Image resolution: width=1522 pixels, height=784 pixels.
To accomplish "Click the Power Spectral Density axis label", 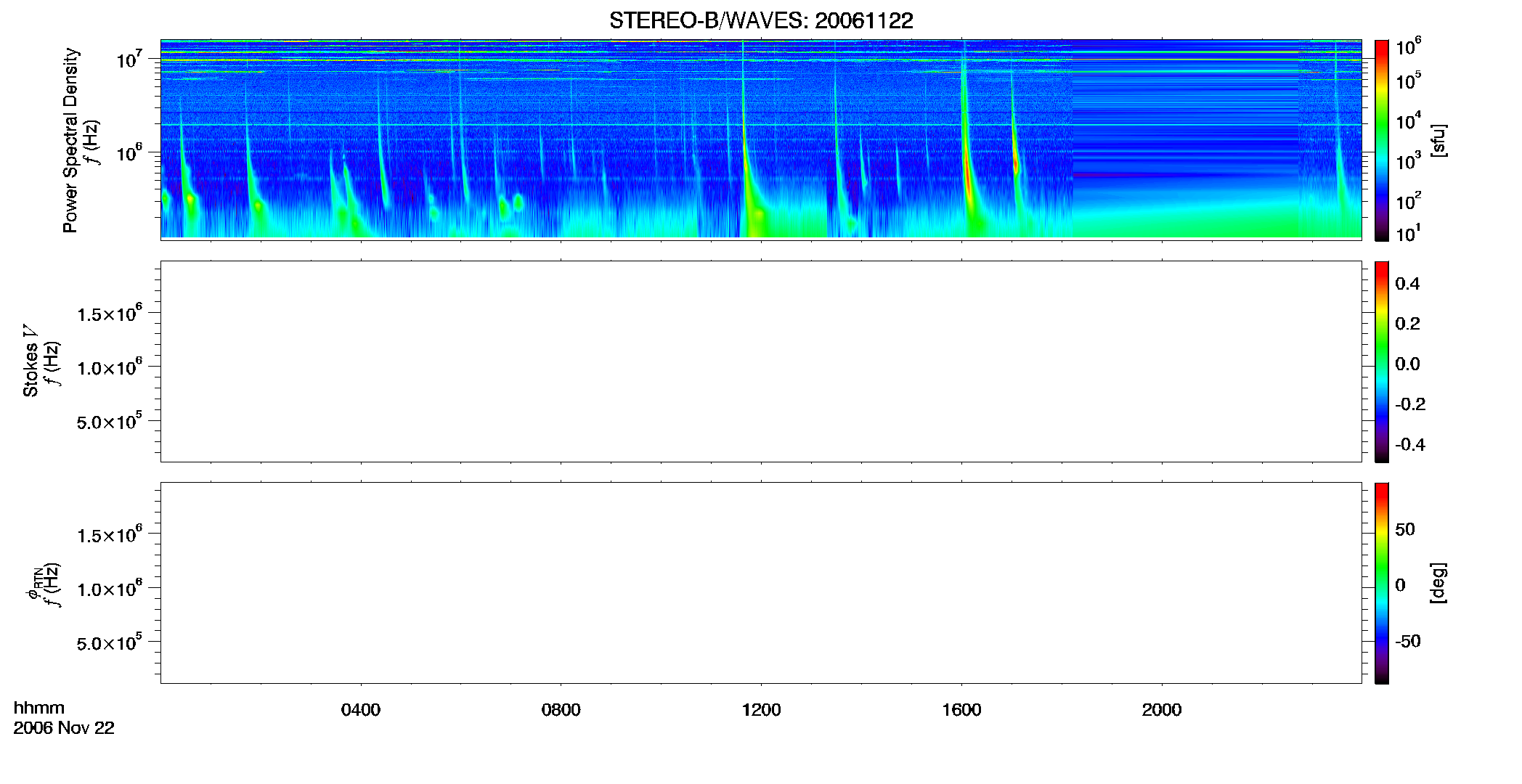I will click(70, 140).
